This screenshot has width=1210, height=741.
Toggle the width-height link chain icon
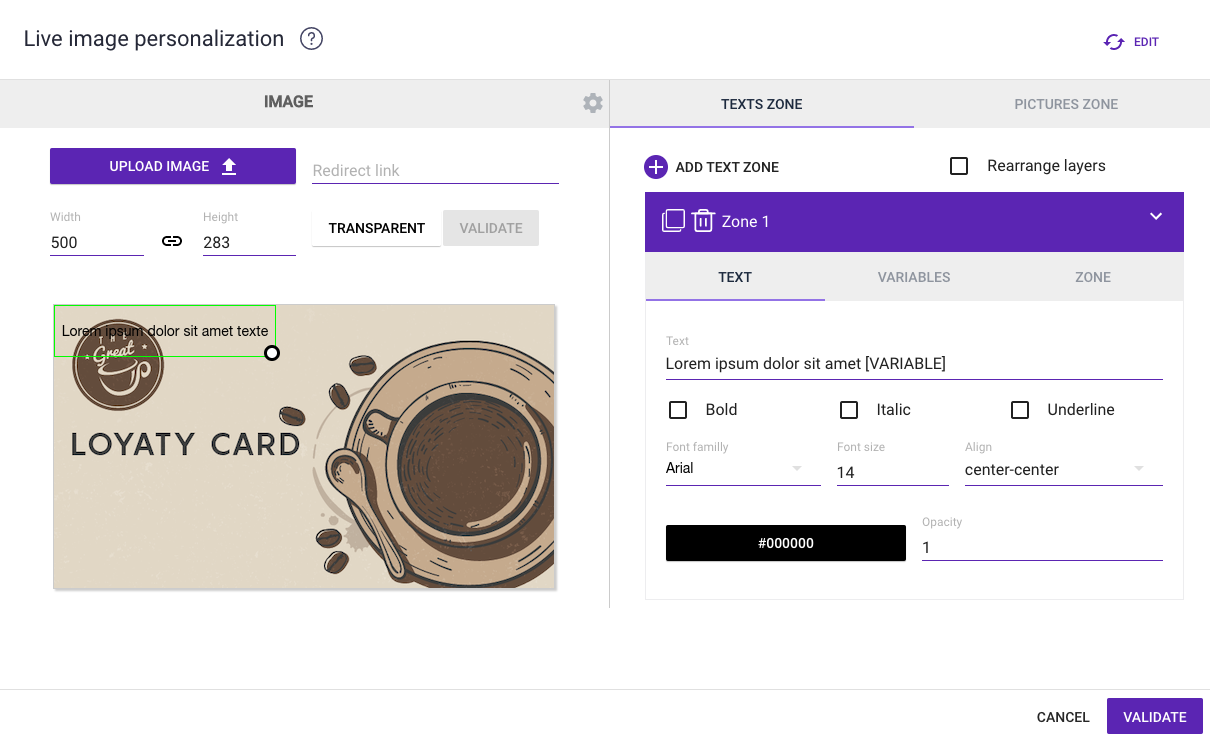point(172,241)
